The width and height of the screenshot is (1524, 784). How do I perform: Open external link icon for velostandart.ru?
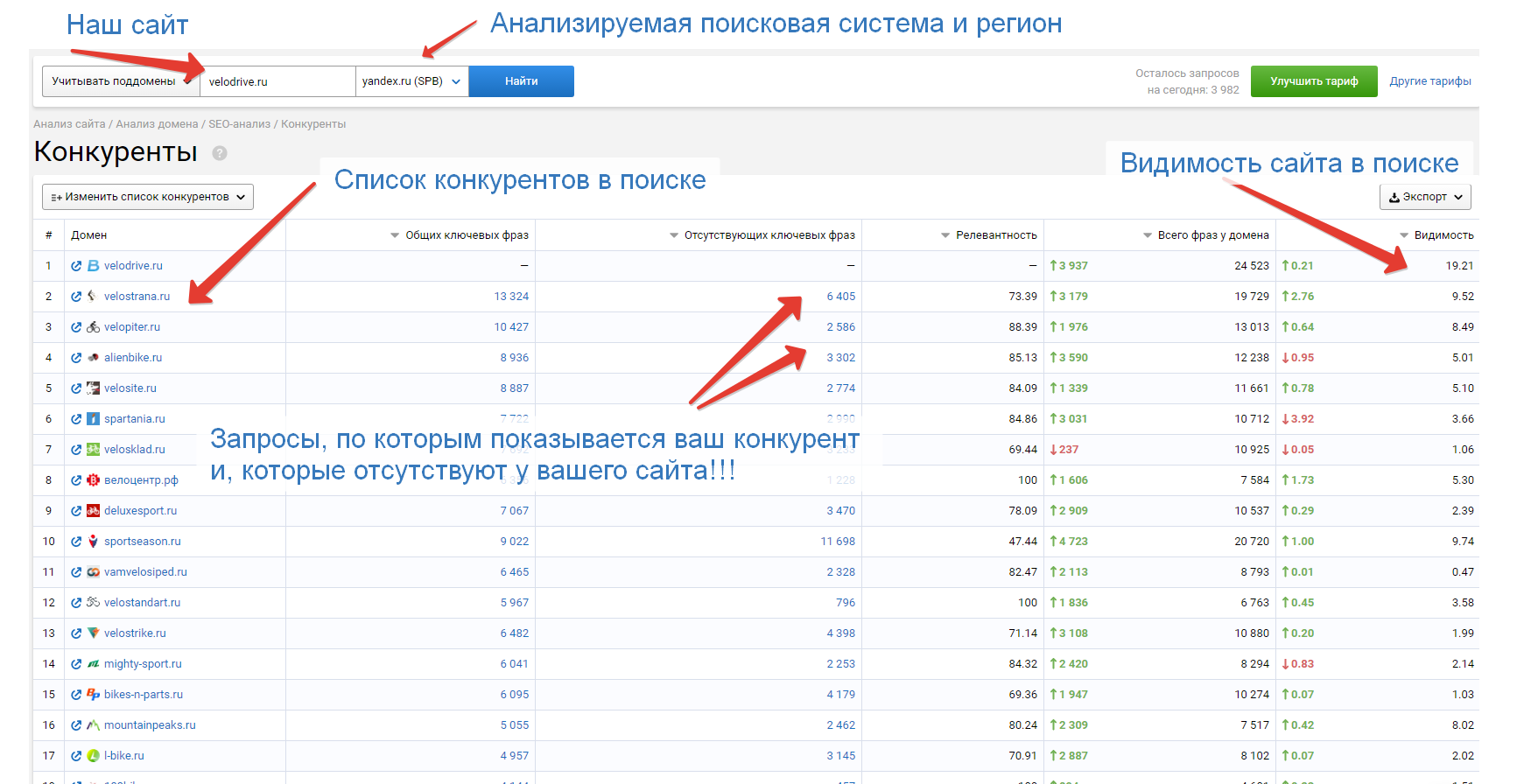click(x=76, y=603)
